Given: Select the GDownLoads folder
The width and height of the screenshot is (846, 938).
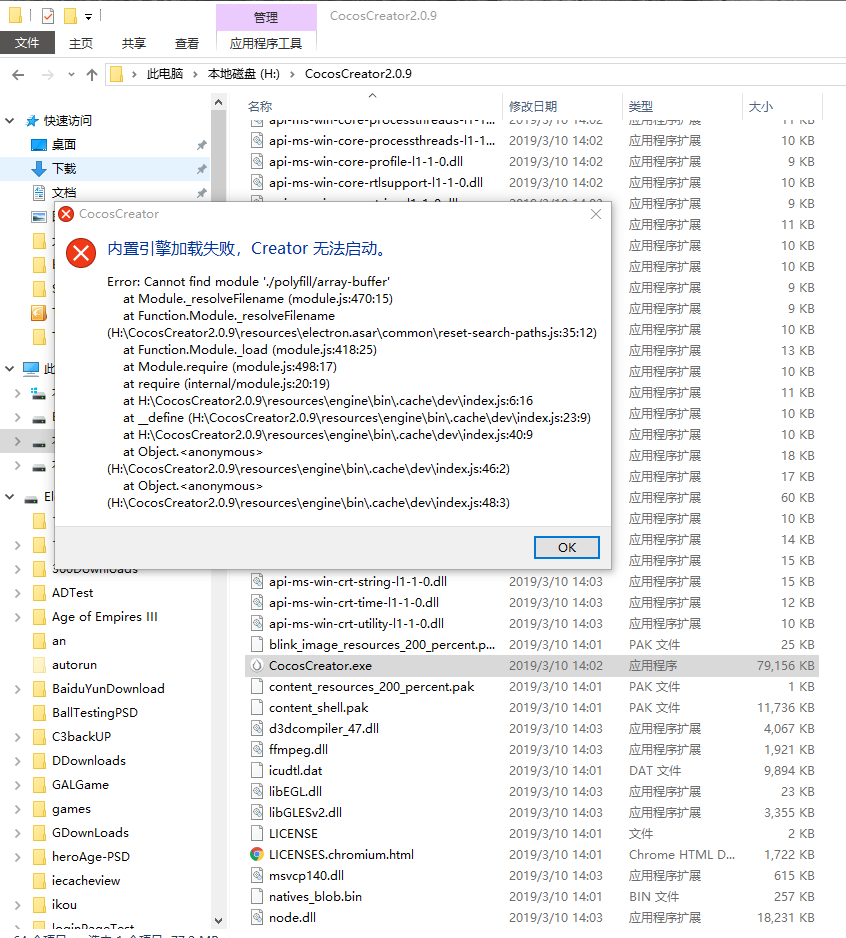Looking at the screenshot, I should pos(90,833).
